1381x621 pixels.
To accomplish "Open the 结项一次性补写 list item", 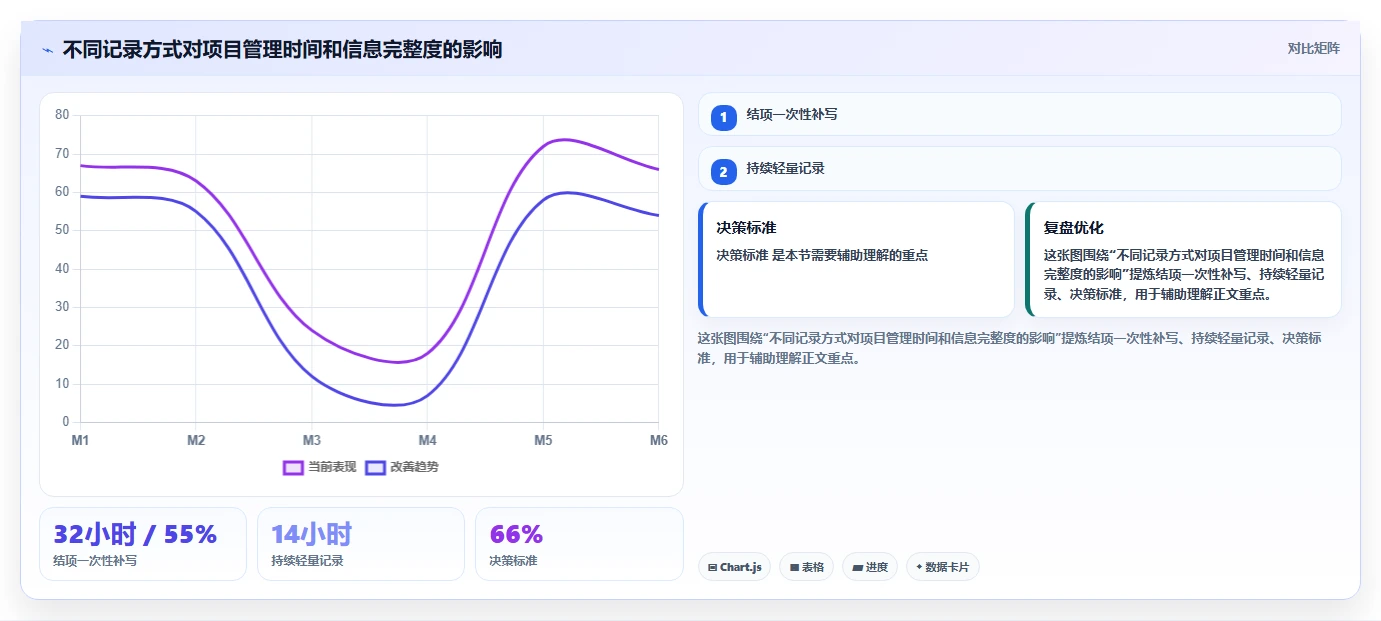I will tap(1019, 114).
